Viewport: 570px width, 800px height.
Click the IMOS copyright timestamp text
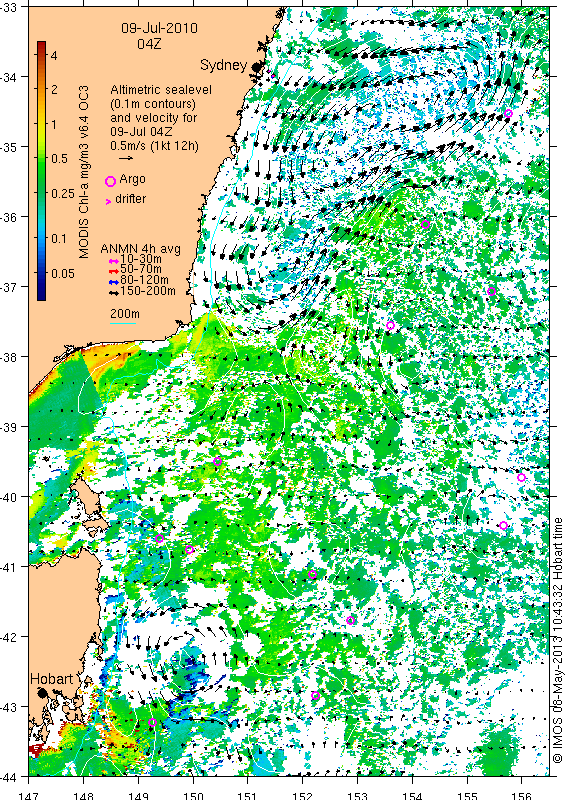(558, 640)
